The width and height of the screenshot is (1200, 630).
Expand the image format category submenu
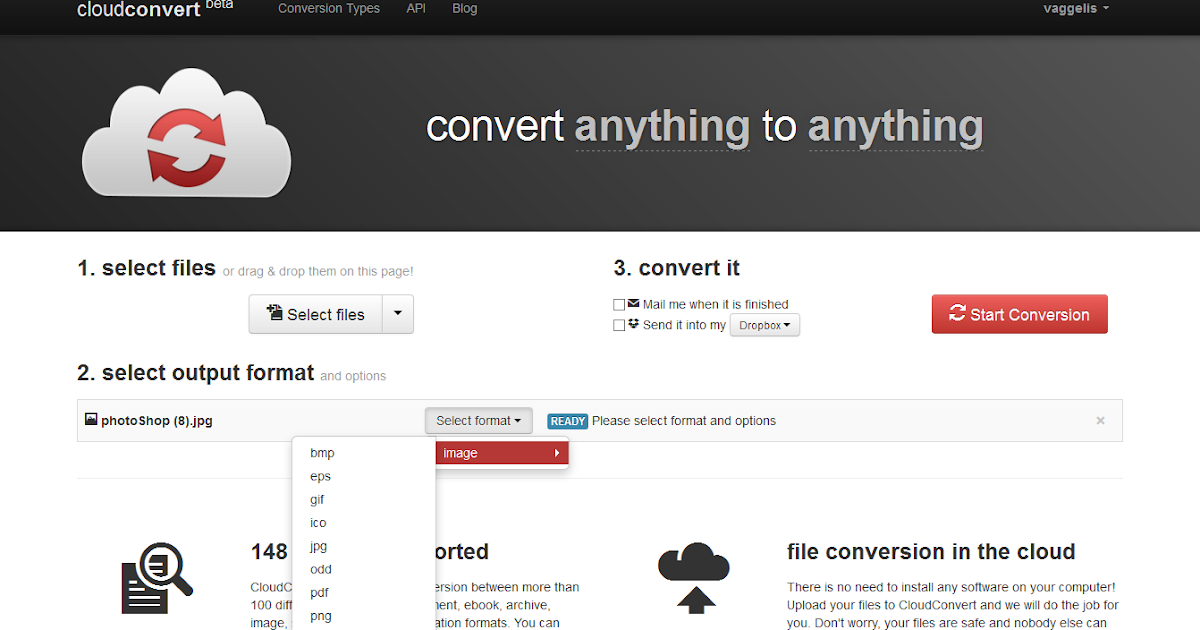tap(501, 452)
